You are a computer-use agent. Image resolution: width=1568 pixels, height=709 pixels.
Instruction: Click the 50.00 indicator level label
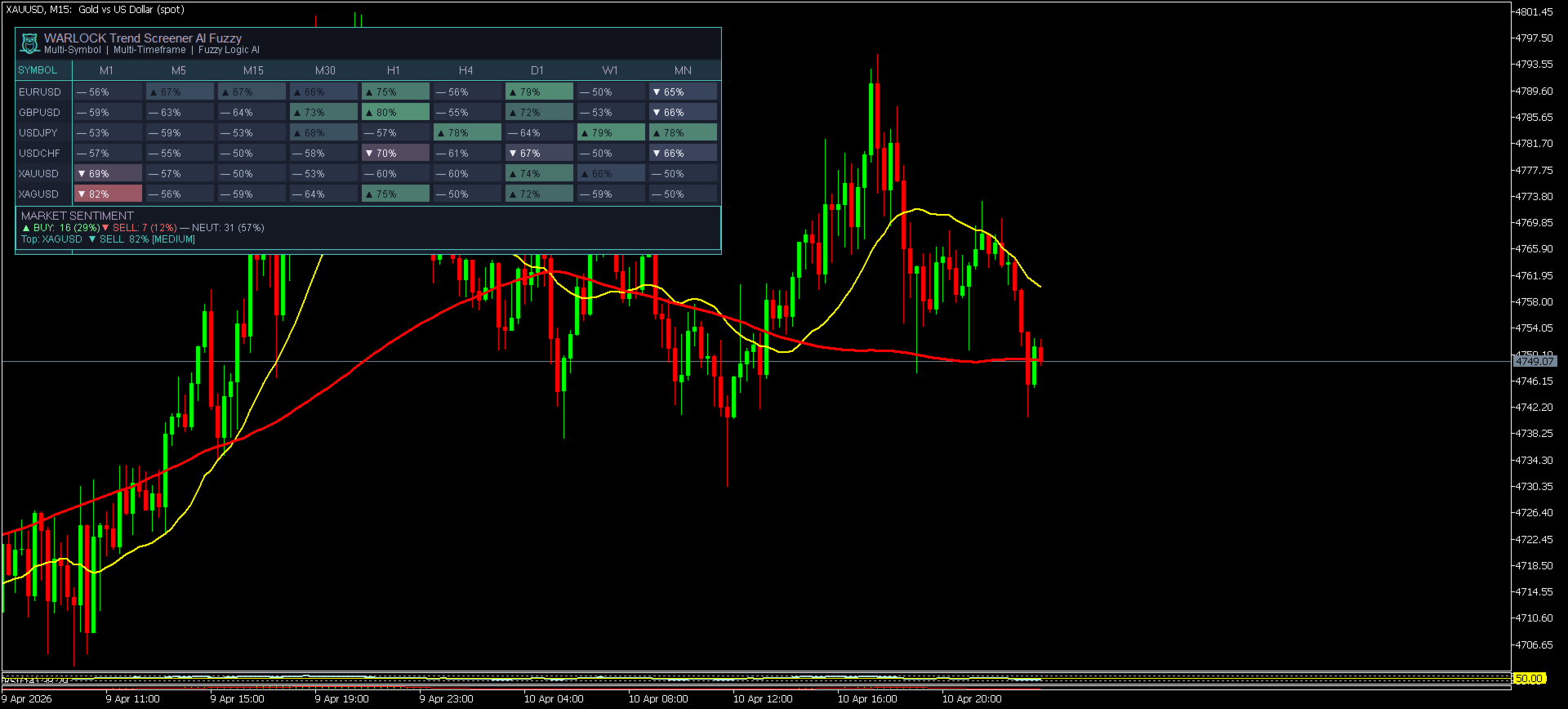(x=1530, y=679)
